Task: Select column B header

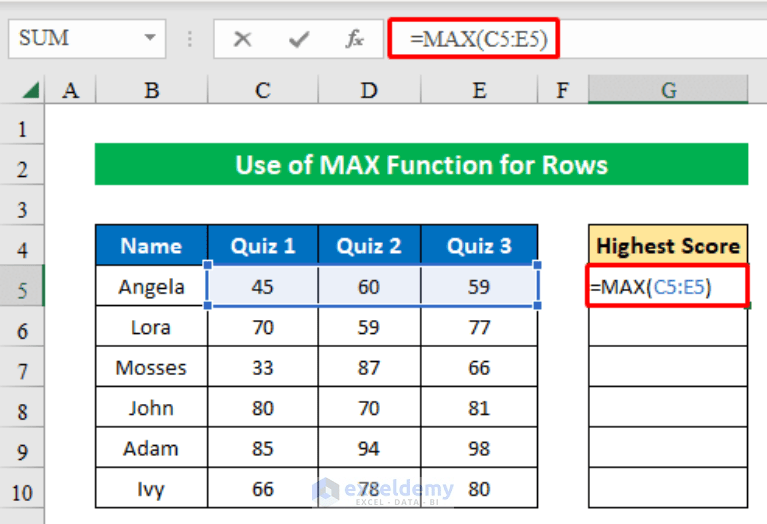Action: coord(152,90)
